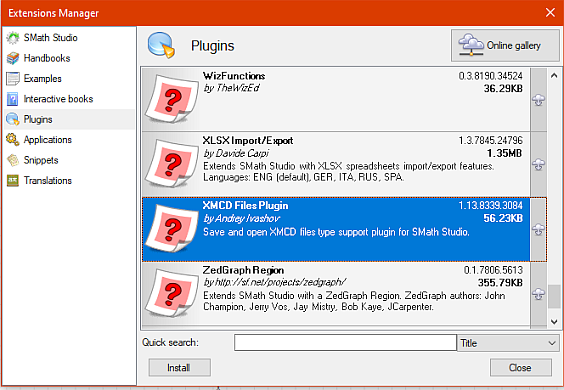Open the Applications gears icon
564x390 pixels.
[x=13, y=140]
